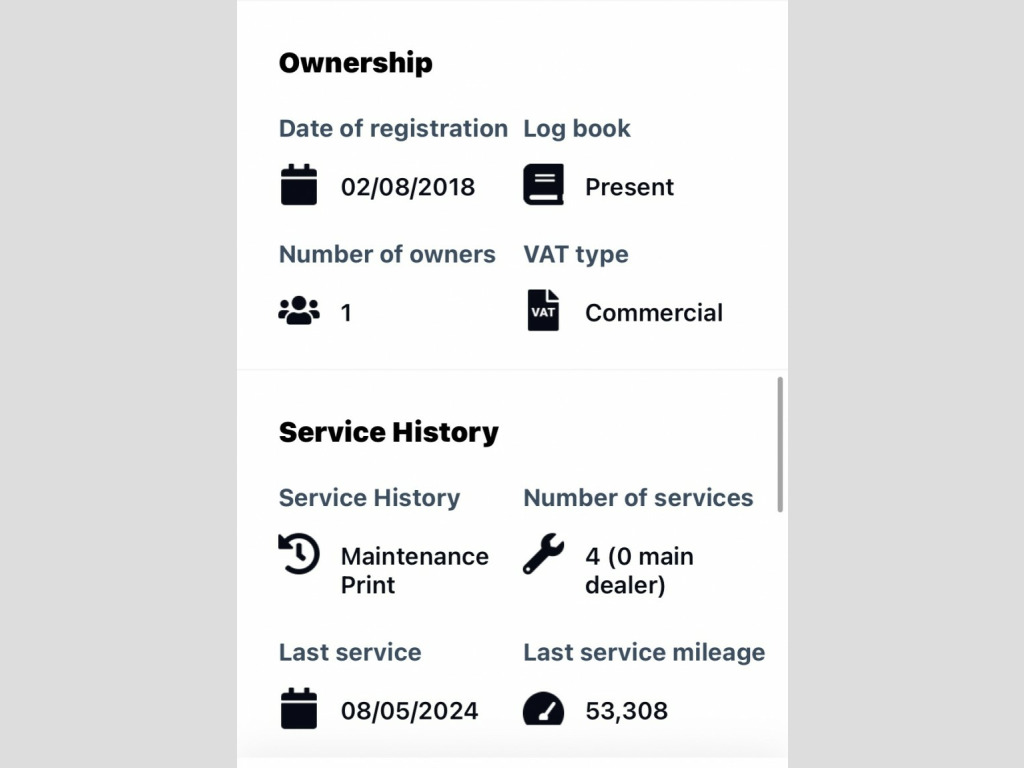Click the log book icon
The height and width of the screenshot is (768, 1024).
tap(543, 186)
